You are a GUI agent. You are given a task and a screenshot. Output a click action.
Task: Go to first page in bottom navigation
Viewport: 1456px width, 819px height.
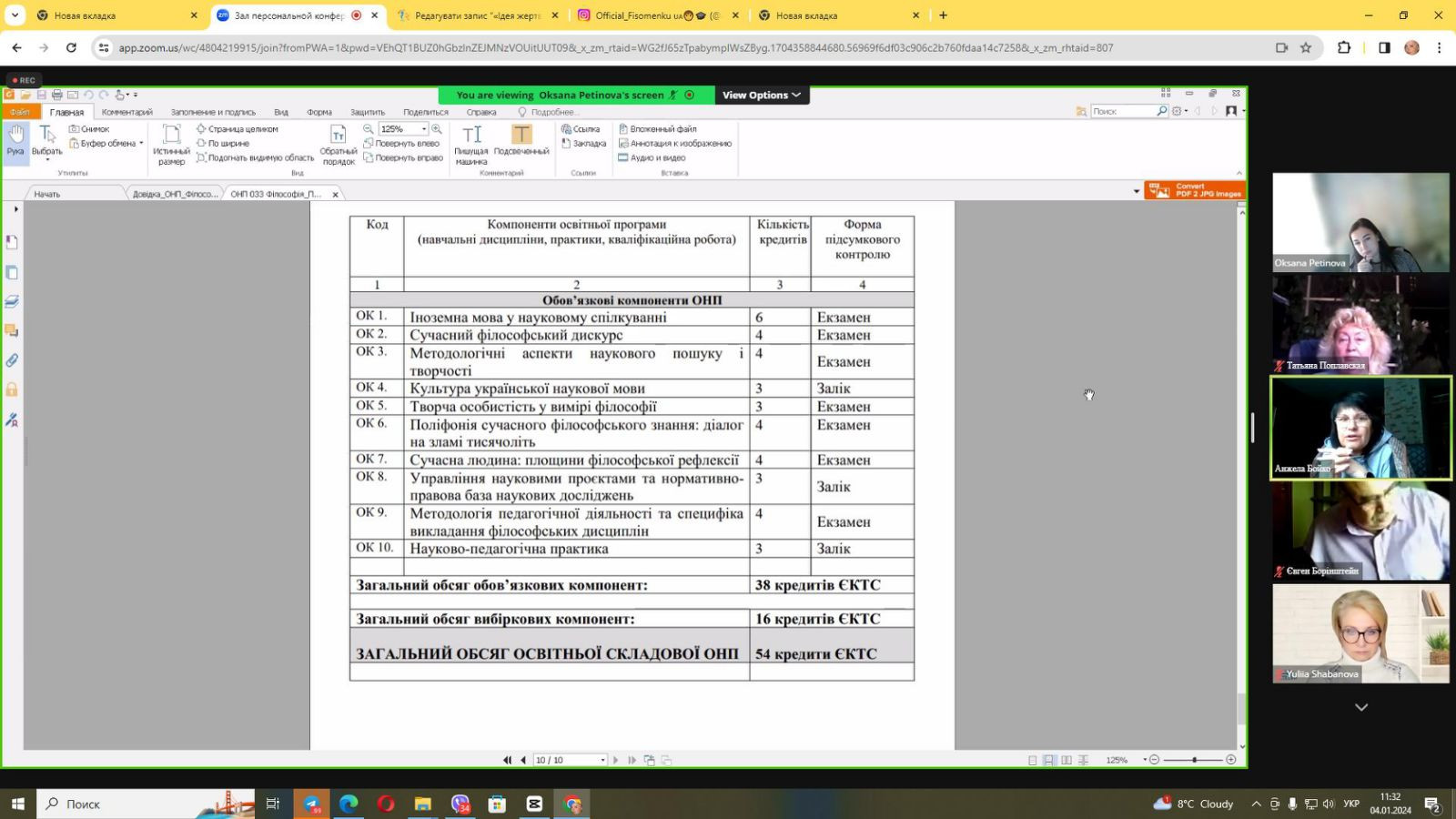507,760
